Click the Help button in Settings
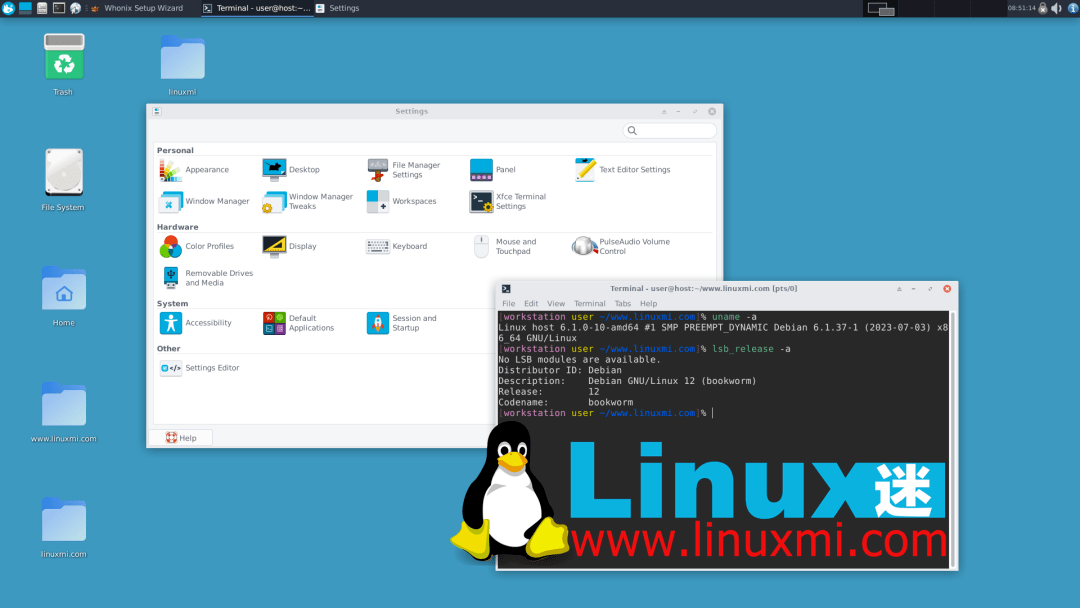The width and height of the screenshot is (1080, 608). click(x=180, y=437)
